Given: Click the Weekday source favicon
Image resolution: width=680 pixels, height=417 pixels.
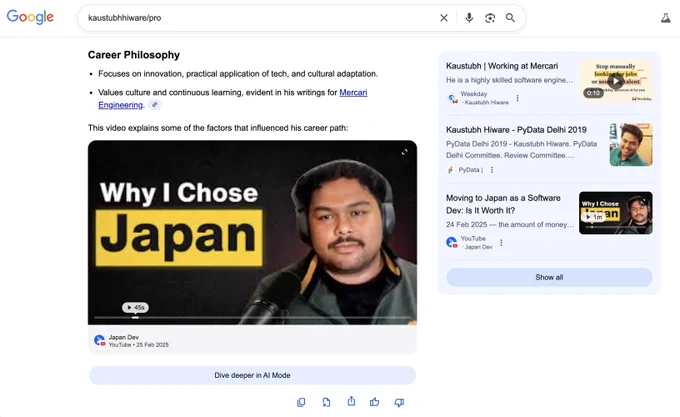Looking at the screenshot, I should (452, 99).
